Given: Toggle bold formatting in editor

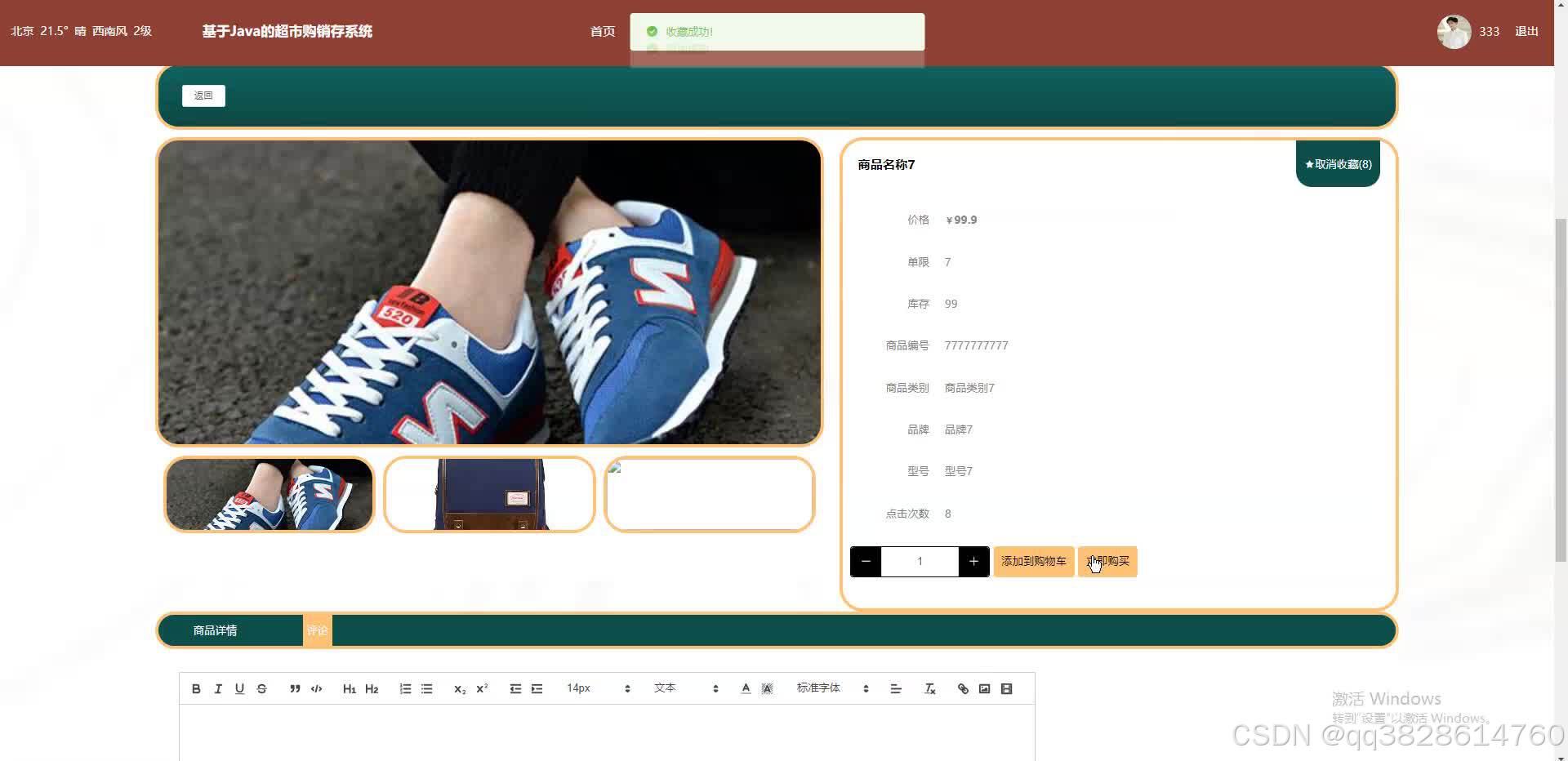Looking at the screenshot, I should 196,689.
